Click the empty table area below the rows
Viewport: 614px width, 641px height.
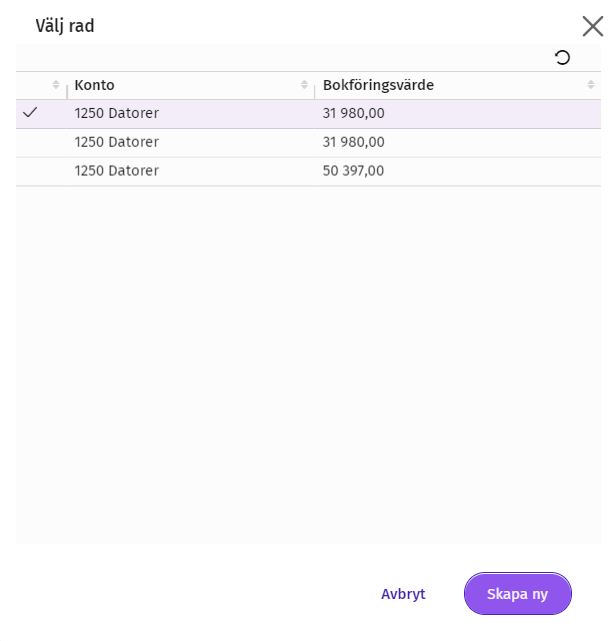click(x=308, y=365)
